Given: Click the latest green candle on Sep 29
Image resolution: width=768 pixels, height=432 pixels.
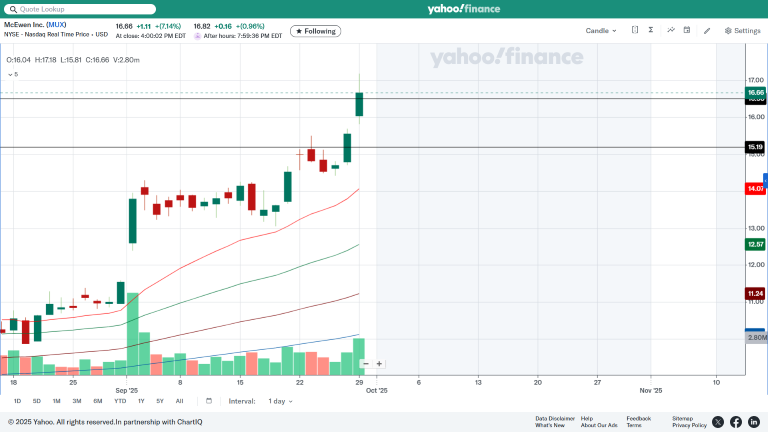Looking at the screenshot, I should click(x=359, y=104).
